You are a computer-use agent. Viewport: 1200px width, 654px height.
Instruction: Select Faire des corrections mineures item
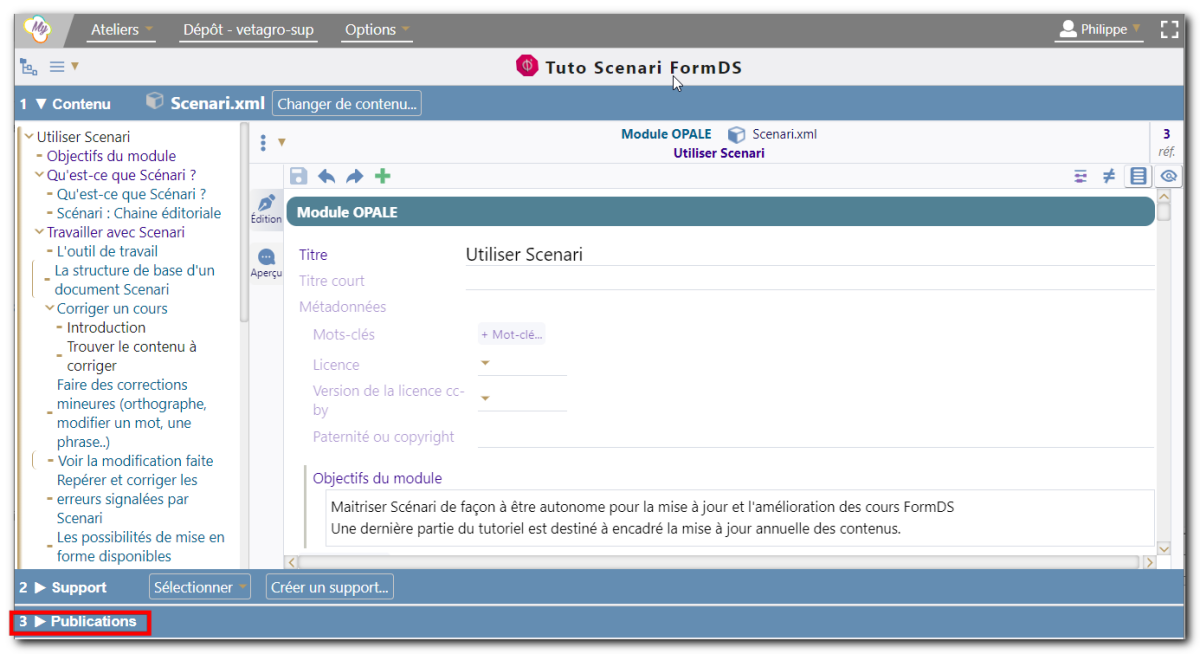coord(131,413)
